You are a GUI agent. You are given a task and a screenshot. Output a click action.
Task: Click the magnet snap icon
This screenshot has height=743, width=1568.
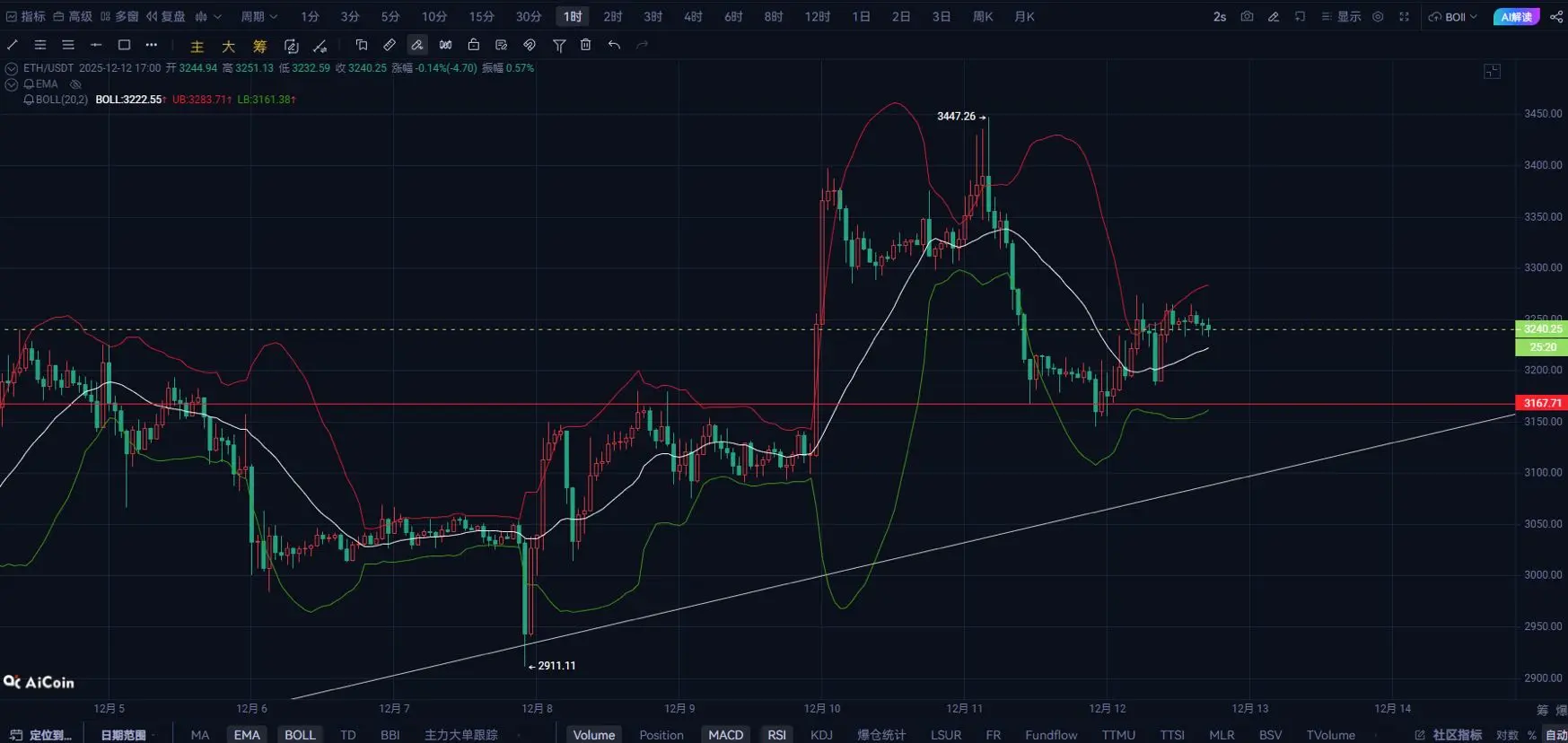(x=530, y=45)
